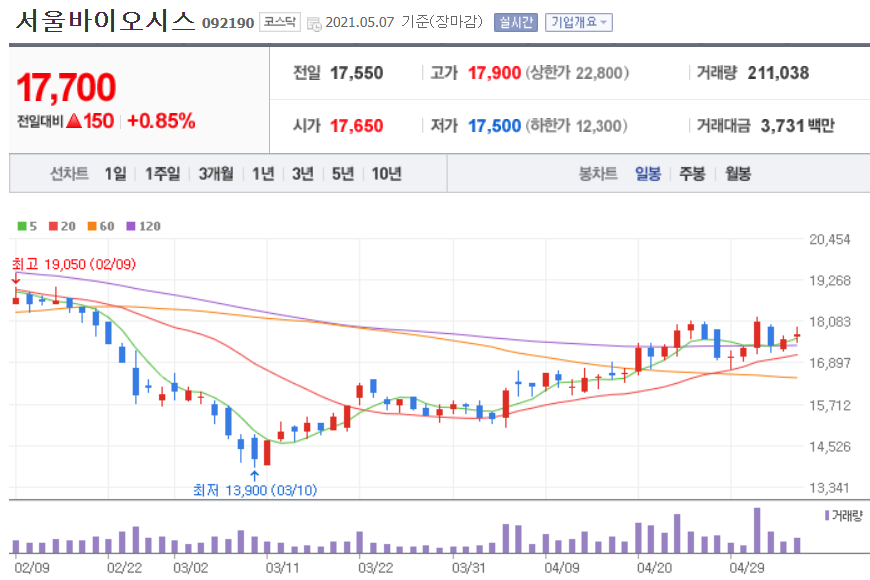Click the 04/29 date axis label
Viewport: 870px width, 580px height.
747,568
